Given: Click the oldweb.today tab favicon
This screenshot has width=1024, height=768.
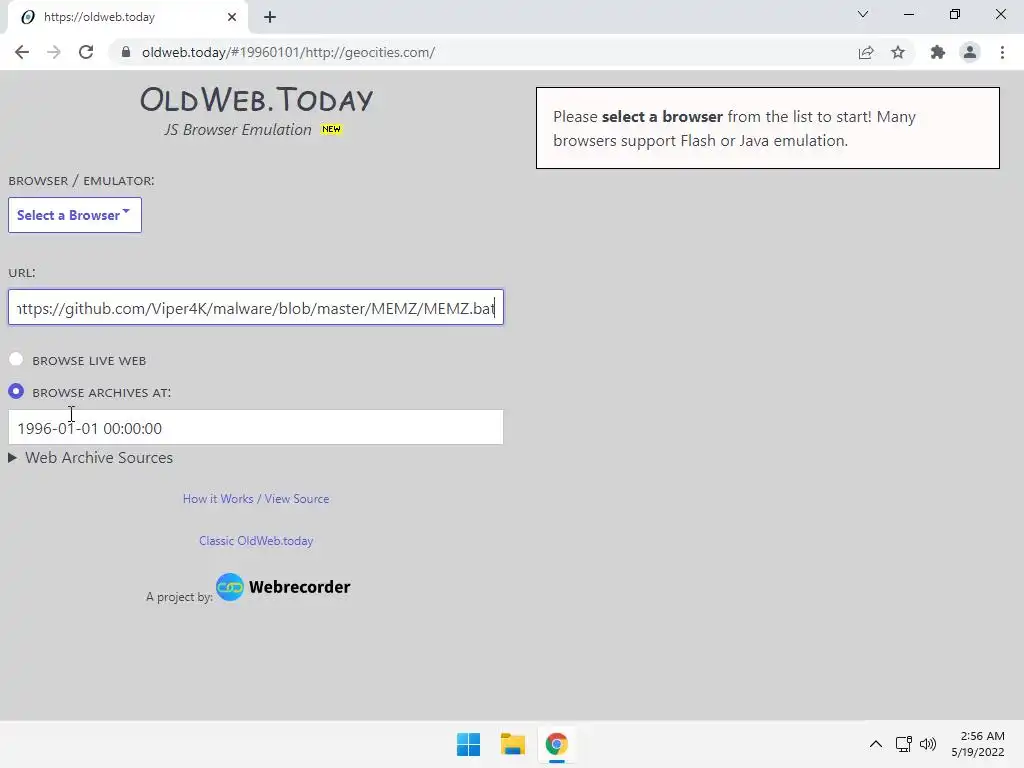Looking at the screenshot, I should (27, 17).
